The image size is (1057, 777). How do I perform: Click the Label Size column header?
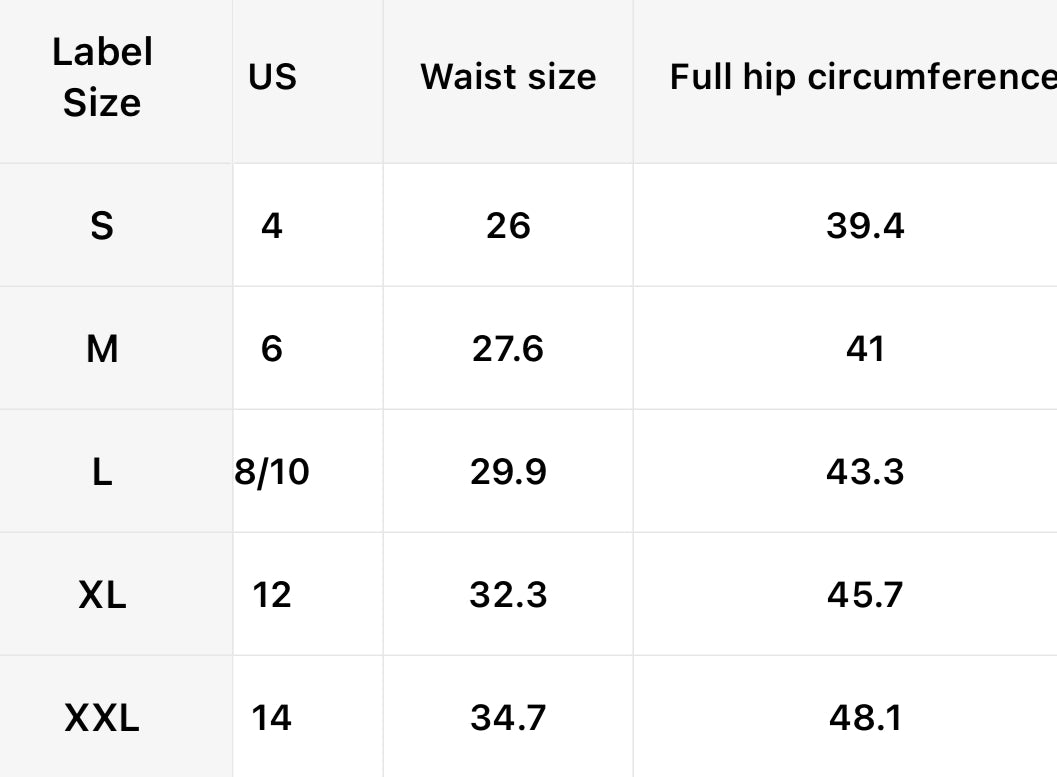click(102, 78)
